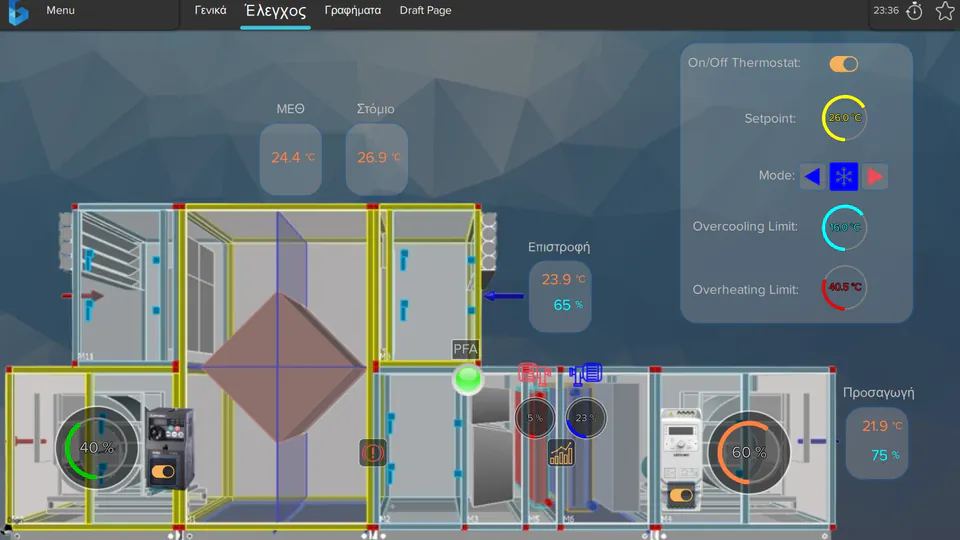
Task: Click the stopwatch timer icon
Action: pyautogui.click(x=914, y=11)
